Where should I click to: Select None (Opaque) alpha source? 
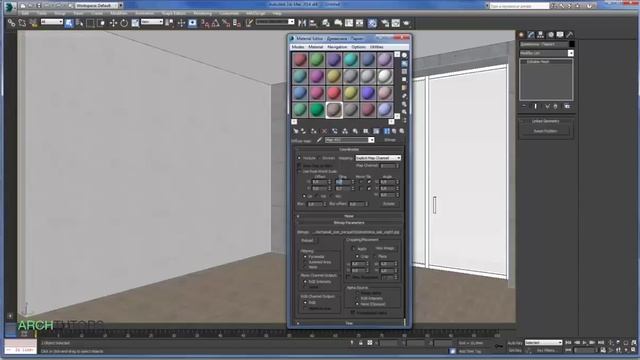pos(357,304)
